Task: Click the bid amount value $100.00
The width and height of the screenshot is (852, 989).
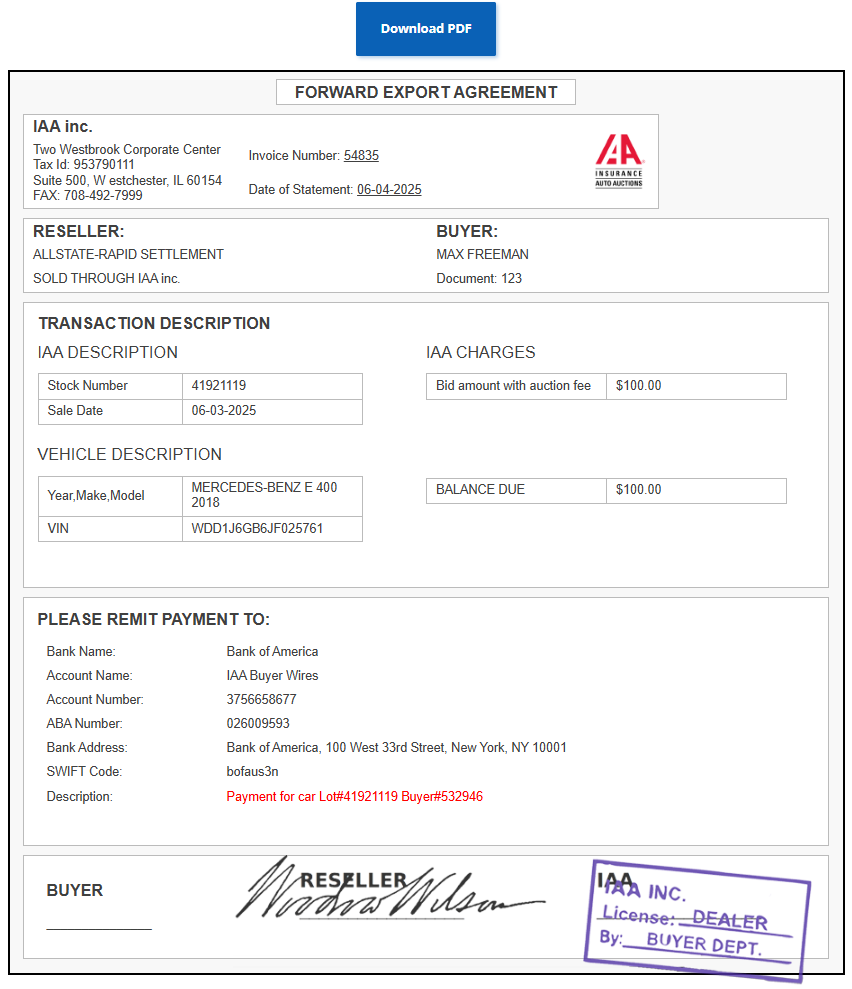Action: click(x=696, y=386)
